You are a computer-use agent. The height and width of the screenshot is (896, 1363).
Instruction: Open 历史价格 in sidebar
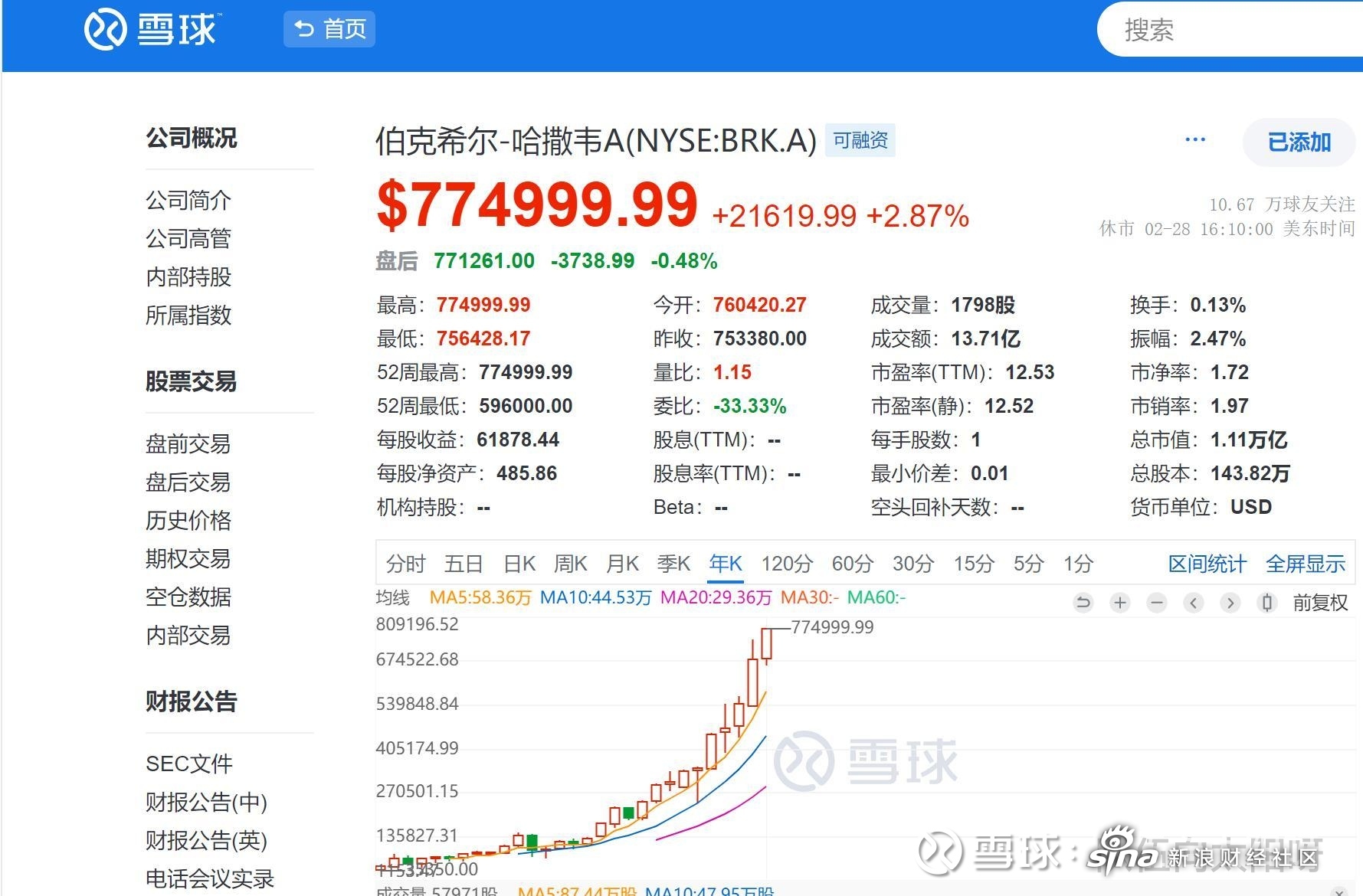pyautogui.click(x=188, y=520)
